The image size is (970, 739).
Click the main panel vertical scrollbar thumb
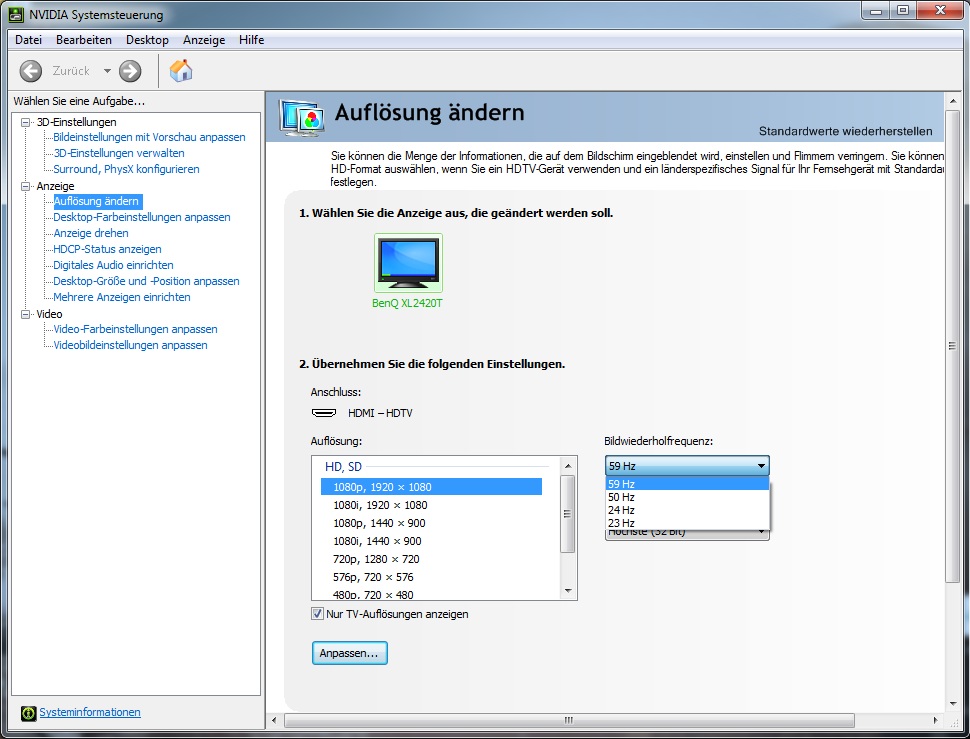953,346
